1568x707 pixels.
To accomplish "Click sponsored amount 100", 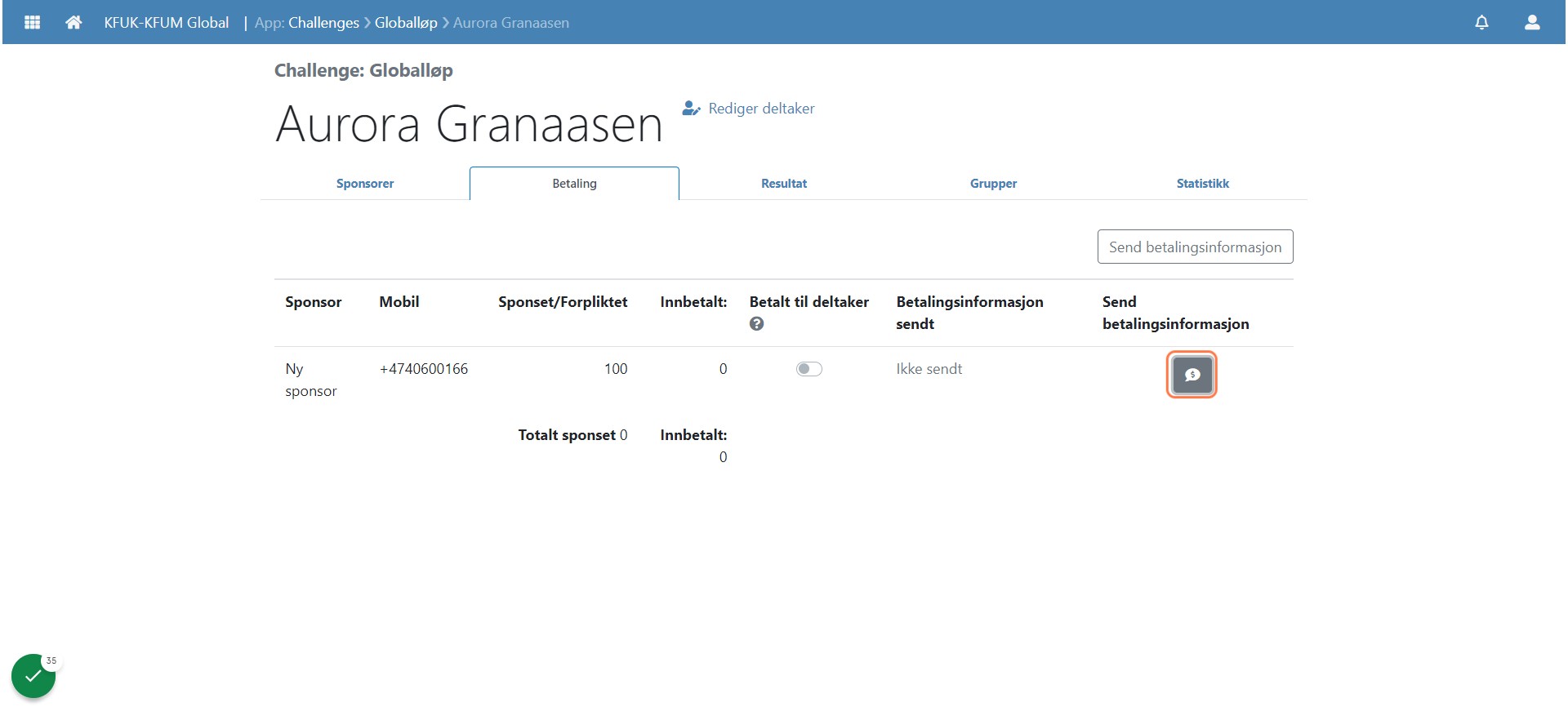I will point(616,369).
